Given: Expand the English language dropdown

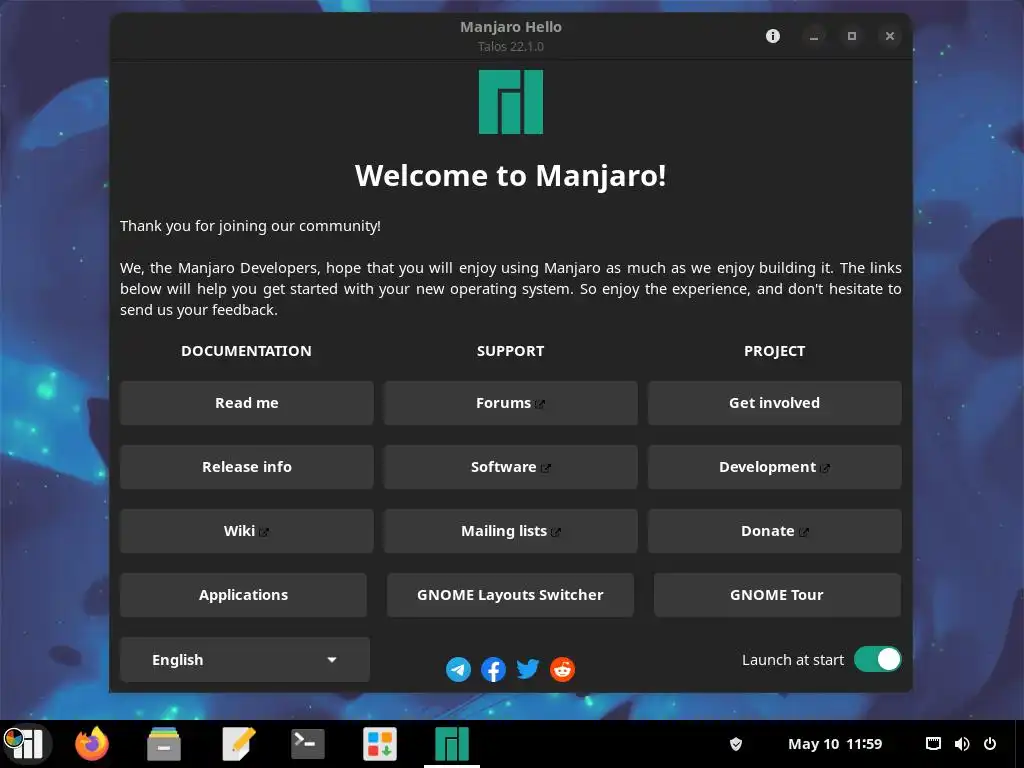Looking at the screenshot, I should (245, 660).
